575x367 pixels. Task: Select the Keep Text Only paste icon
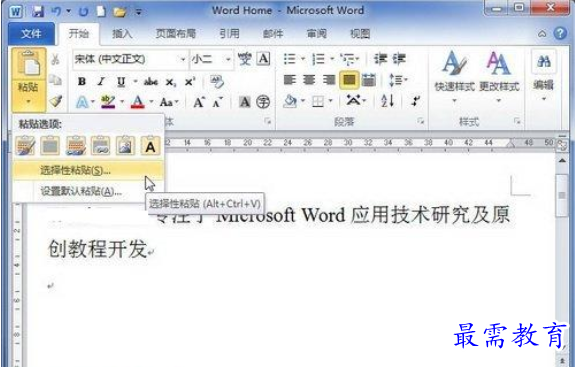click(x=151, y=146)
